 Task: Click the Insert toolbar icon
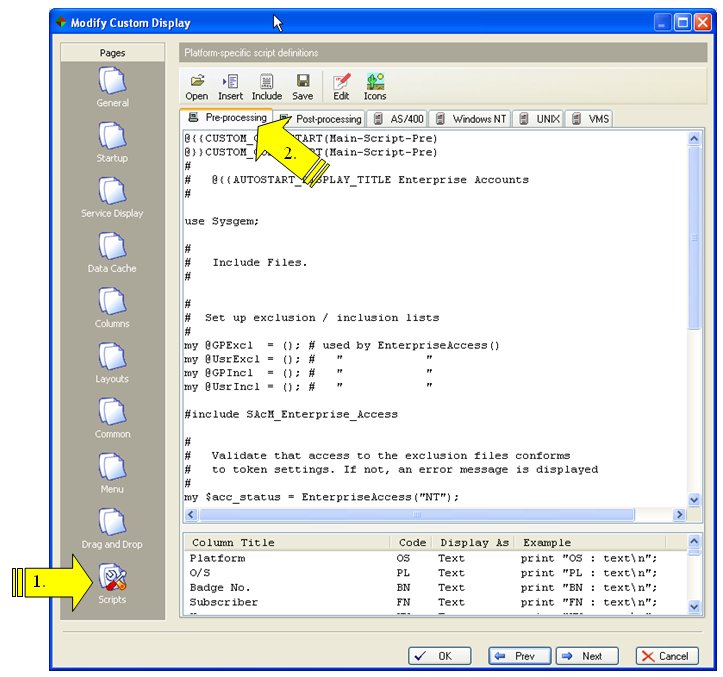(230, 86)
